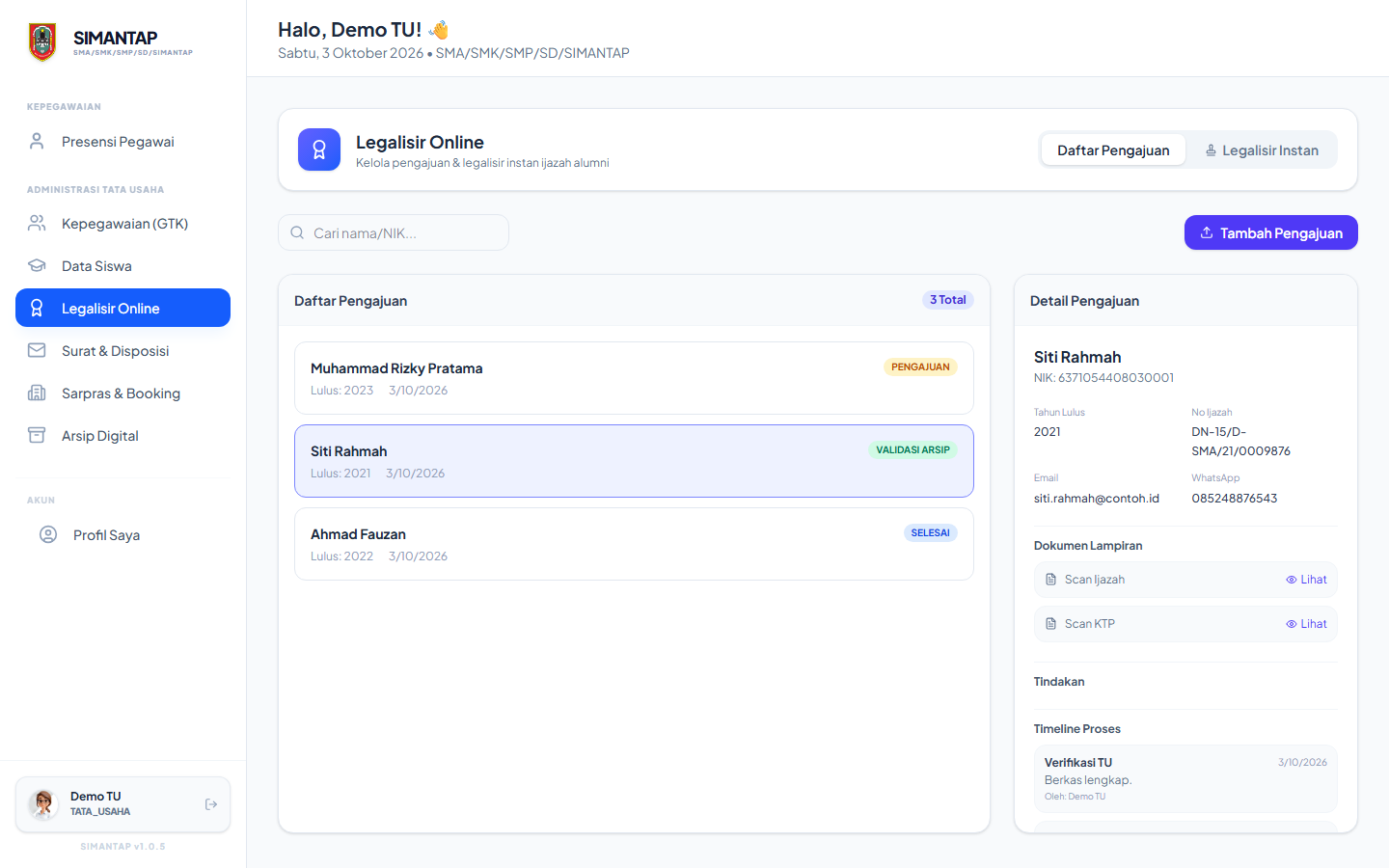Click the Profil Saya user circle icon
This screenshot has height=868, width=1389.
click(48, 535)
